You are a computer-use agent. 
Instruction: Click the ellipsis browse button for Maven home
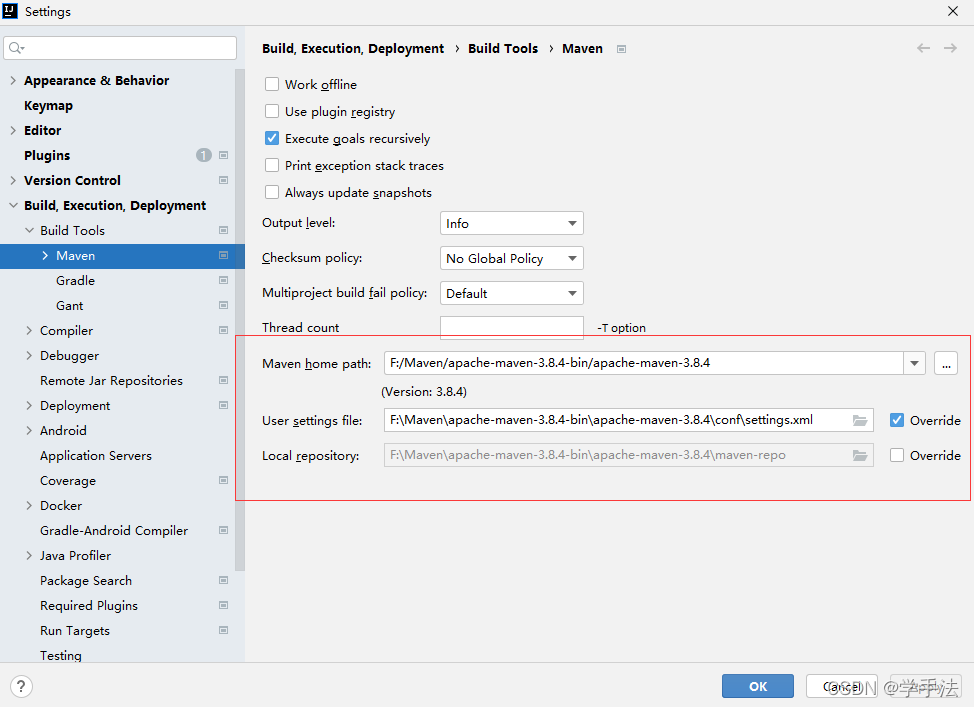946,363
